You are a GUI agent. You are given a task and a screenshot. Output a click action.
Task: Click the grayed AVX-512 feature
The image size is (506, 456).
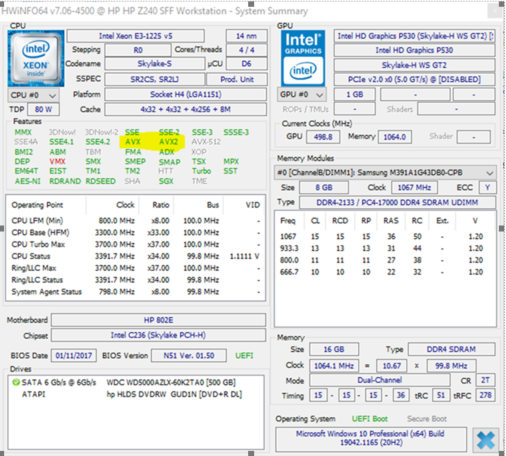click(206, 142)
